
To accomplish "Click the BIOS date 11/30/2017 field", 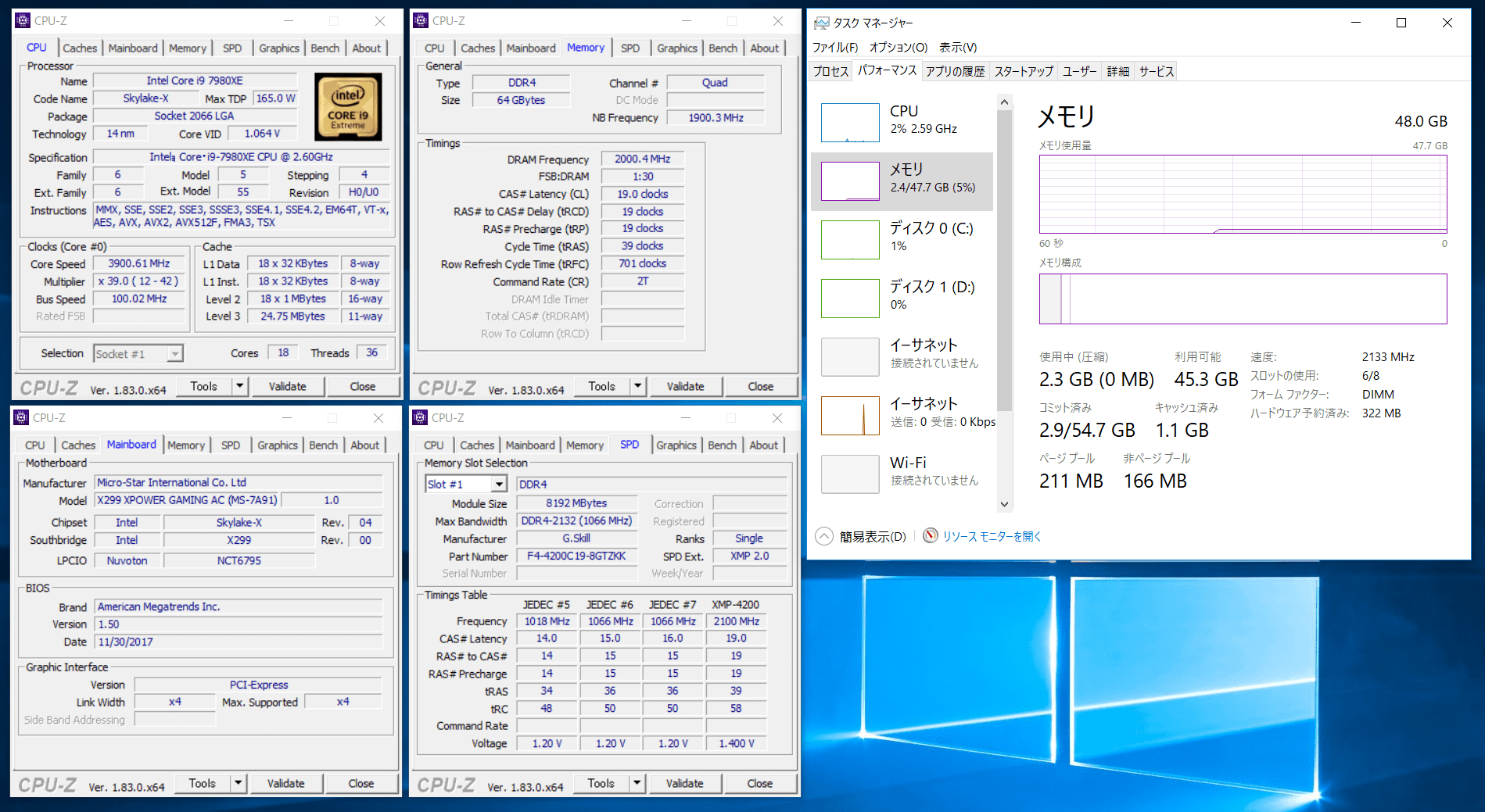I will [239, 642].
